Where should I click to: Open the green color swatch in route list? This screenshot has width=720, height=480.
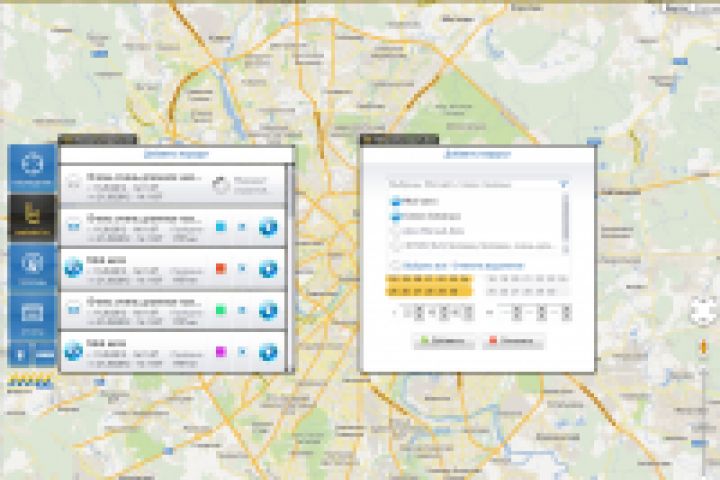click(x=221, y=310)
